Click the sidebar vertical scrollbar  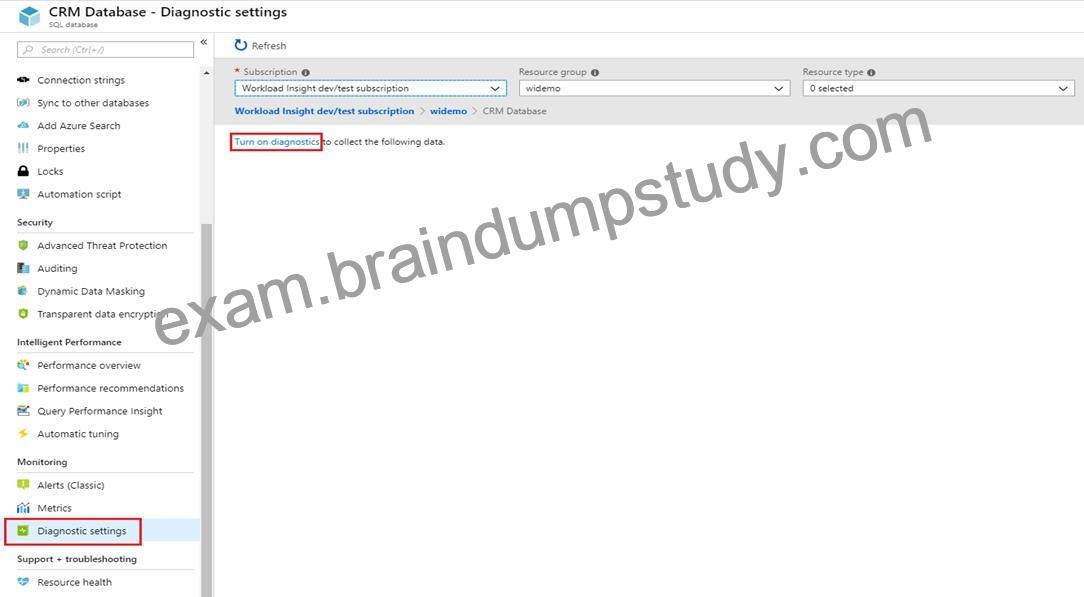point(206,410)
